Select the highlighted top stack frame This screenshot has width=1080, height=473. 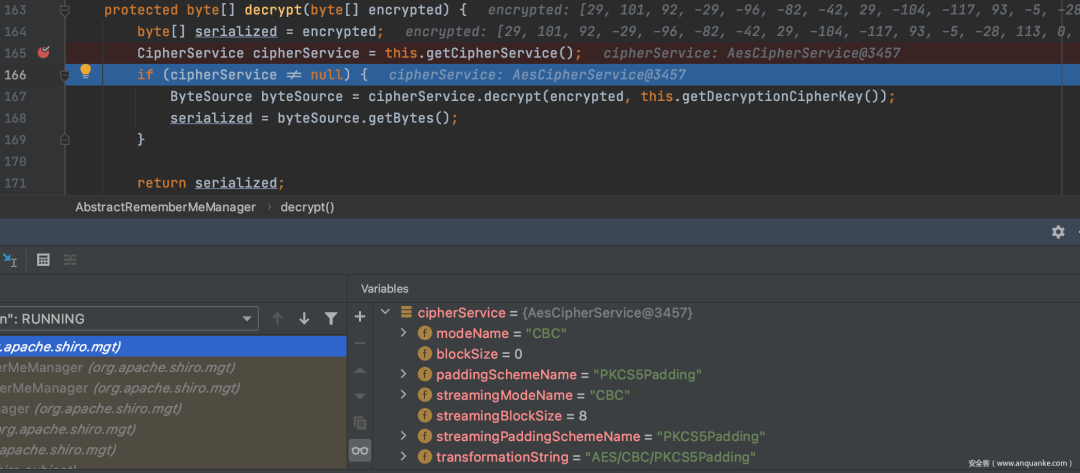[x=173, y=346]
